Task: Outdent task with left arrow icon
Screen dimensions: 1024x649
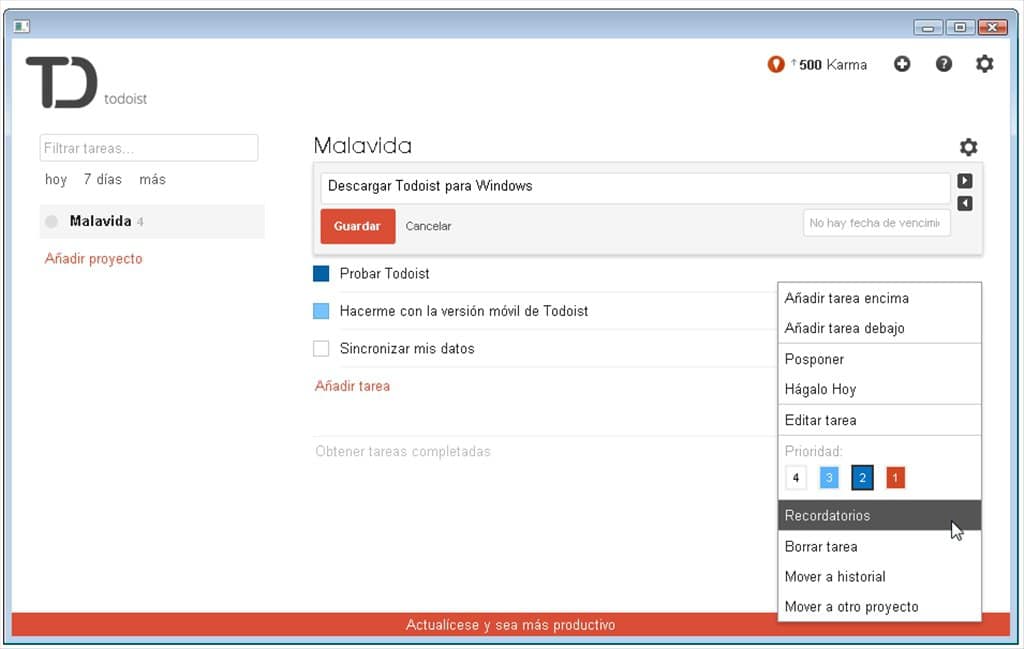Action: click(x=965, y=204)
